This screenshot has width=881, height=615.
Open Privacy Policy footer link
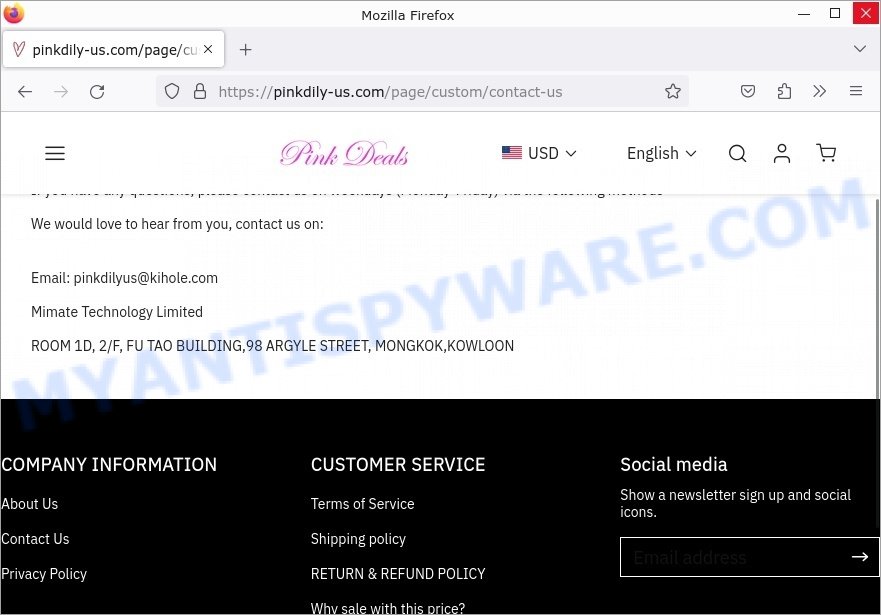click(x=44, y=573)
